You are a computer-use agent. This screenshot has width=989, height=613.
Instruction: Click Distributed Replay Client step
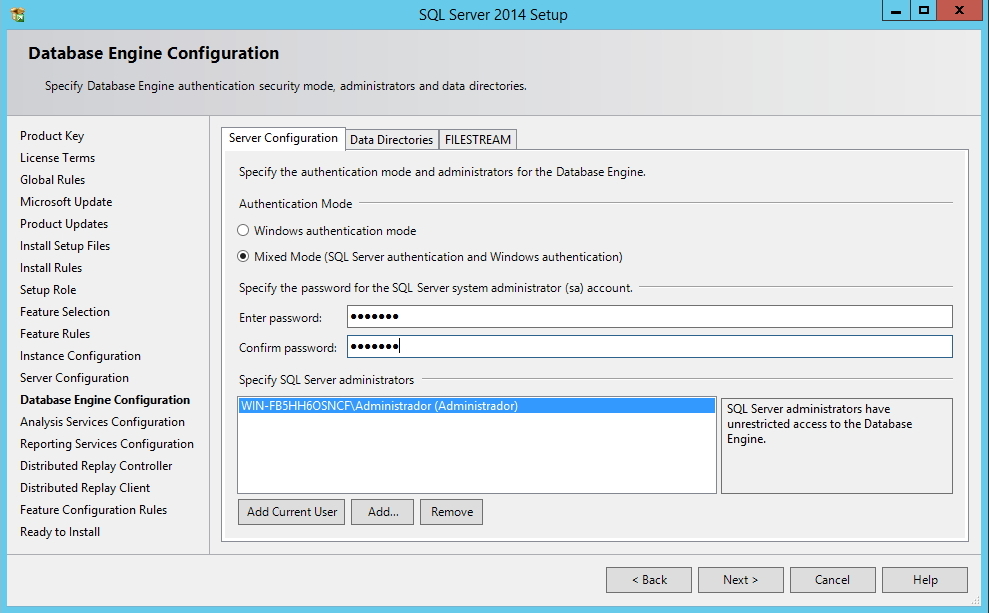click(x=85, y=488)
